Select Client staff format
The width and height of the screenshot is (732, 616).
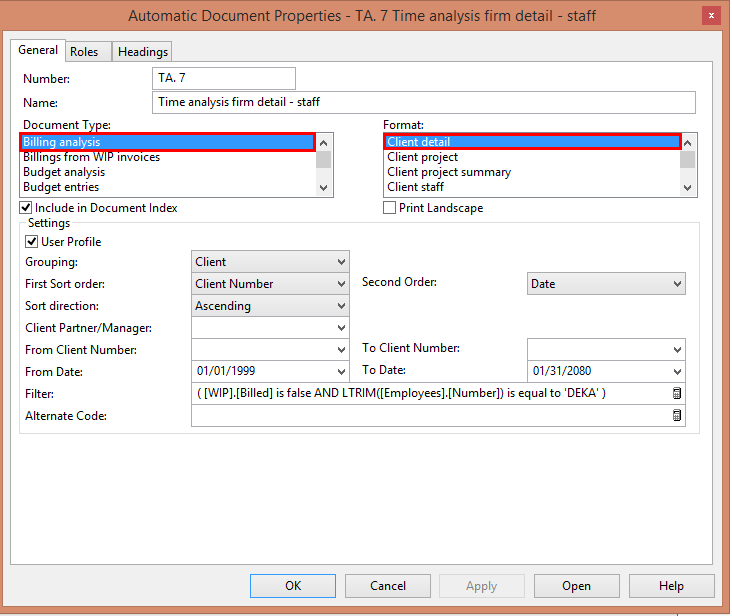coord(532,187)
